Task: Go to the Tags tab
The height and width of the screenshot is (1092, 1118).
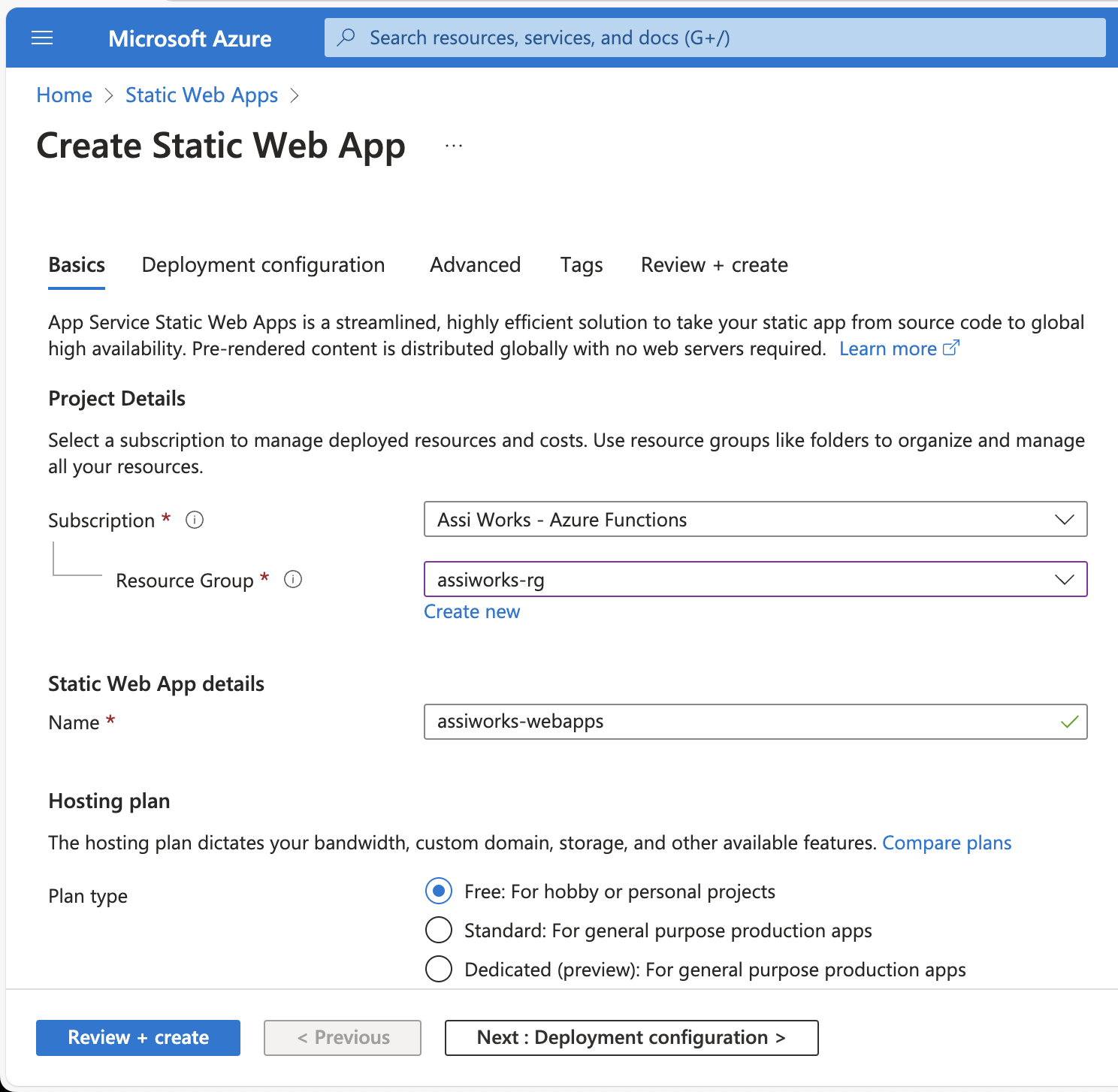Action: pyautogui.click(x=581, y=265)
